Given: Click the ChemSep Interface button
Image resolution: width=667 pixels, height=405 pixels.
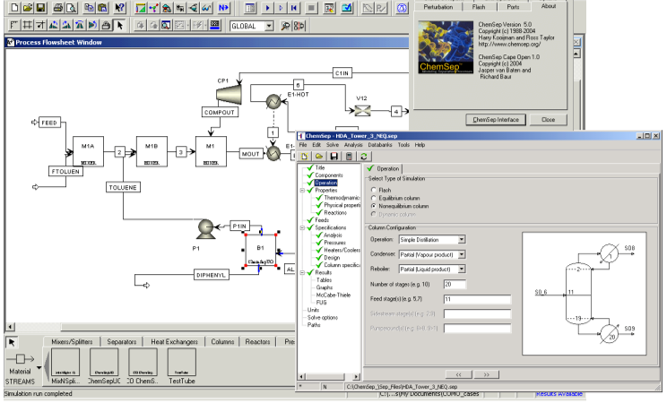Looking at the screenshot, I should click(x=496, y=120).
